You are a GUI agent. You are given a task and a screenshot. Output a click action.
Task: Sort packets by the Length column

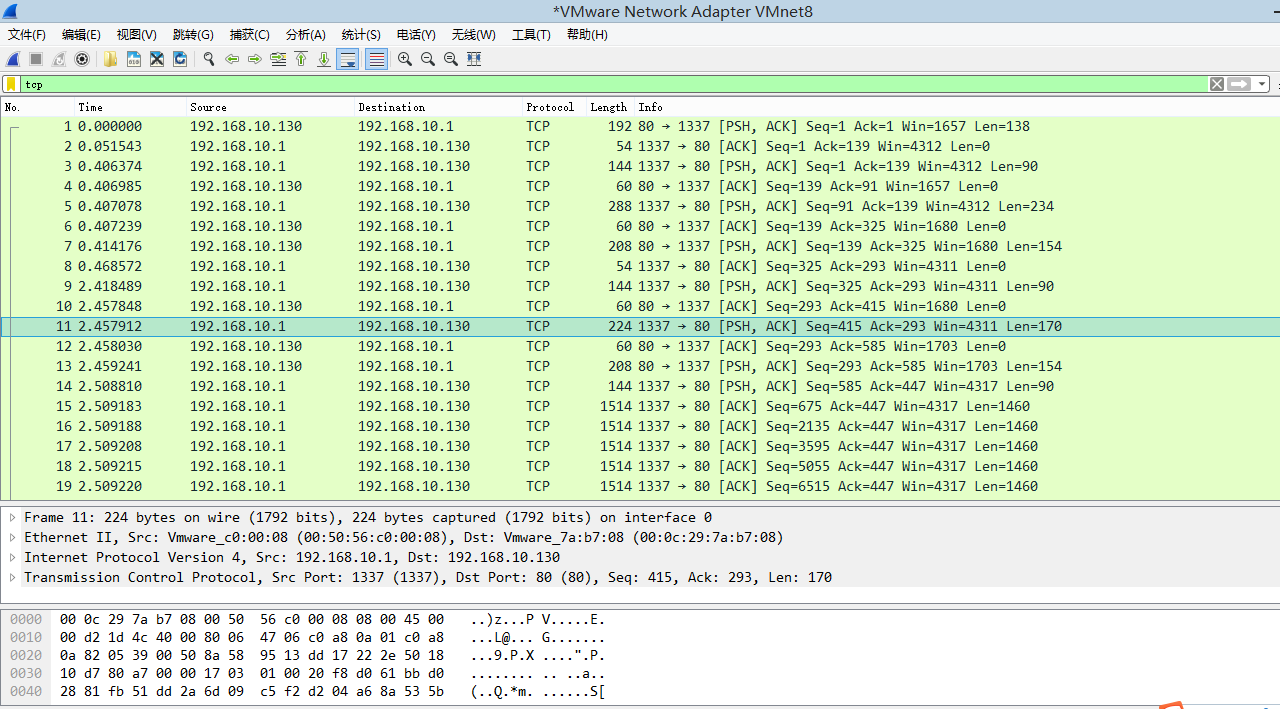(x=608, y=107)
